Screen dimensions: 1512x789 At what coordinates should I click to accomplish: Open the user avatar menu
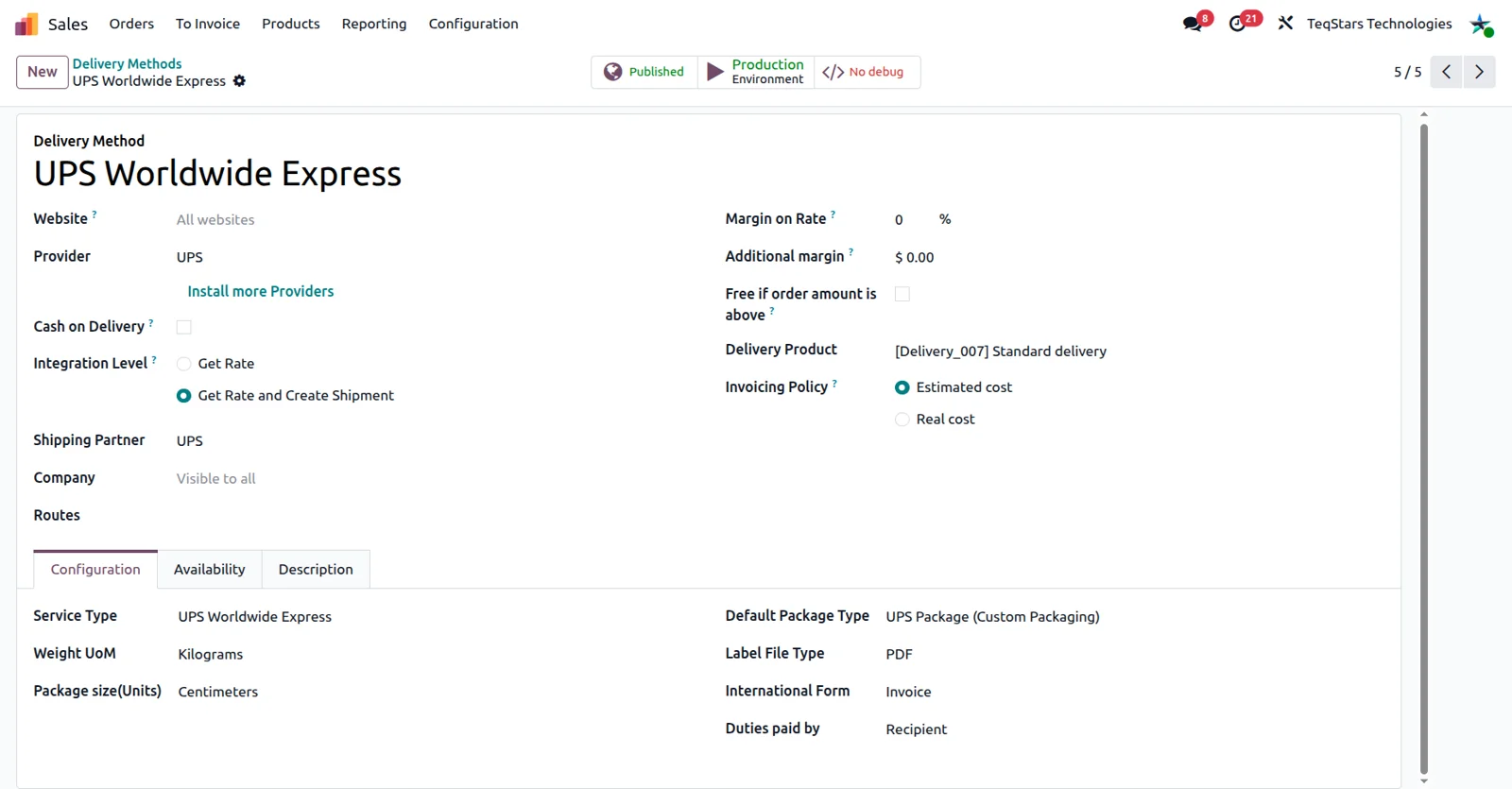1481,25
